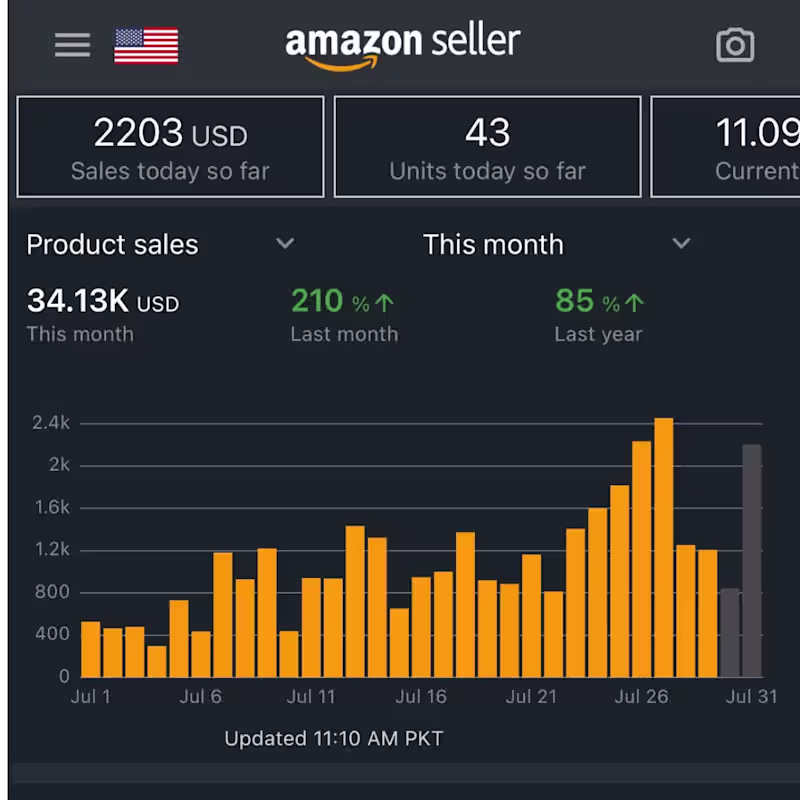Expand the Product sales dropdown chevron
Viewport: 800px width, 800px height.
[x=285, y=243]
